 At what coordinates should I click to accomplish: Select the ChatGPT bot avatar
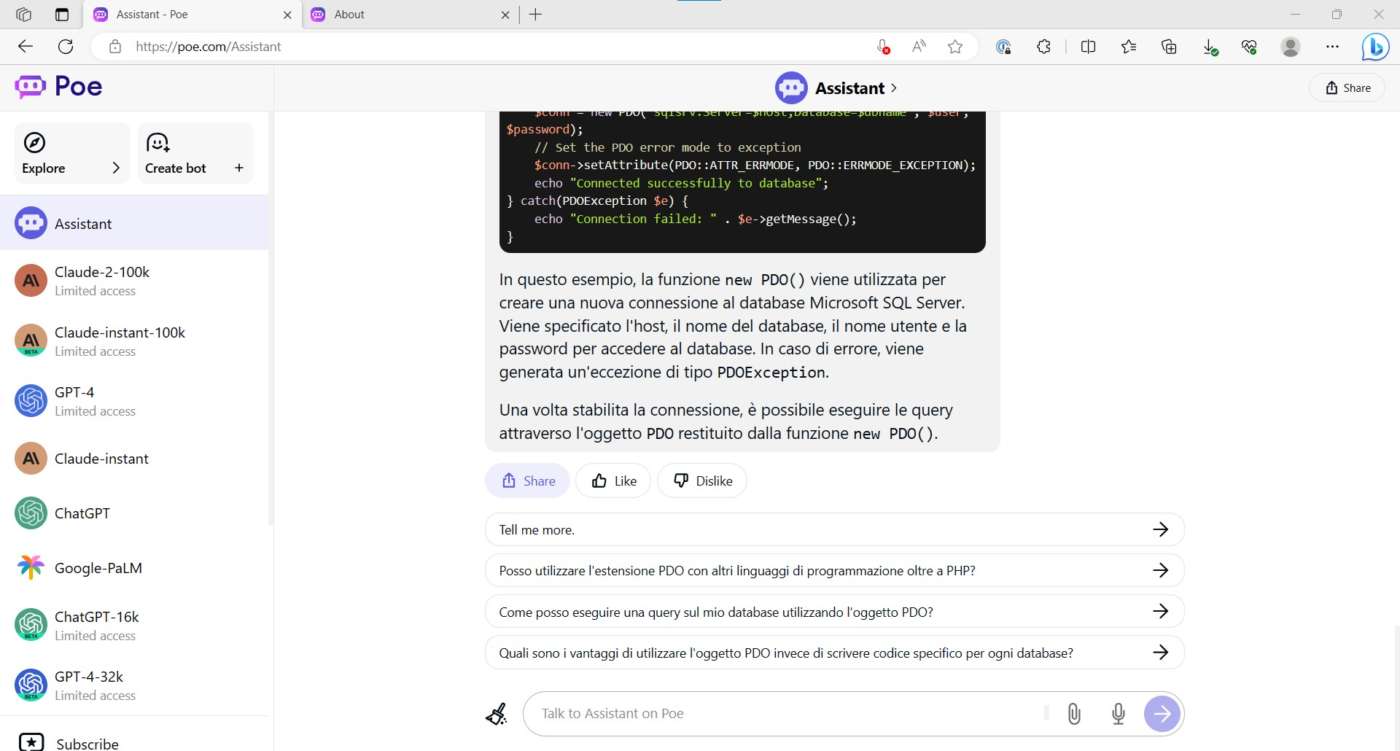31,513
